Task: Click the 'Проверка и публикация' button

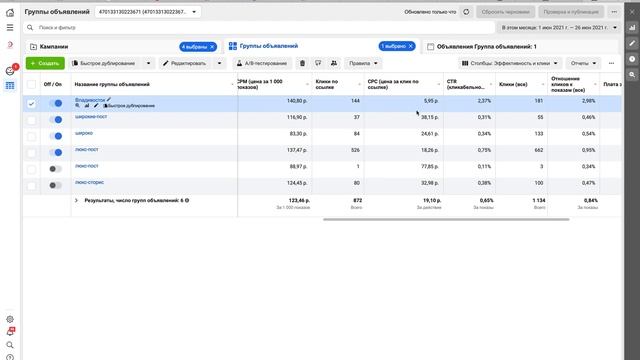Action: [571, 12]
